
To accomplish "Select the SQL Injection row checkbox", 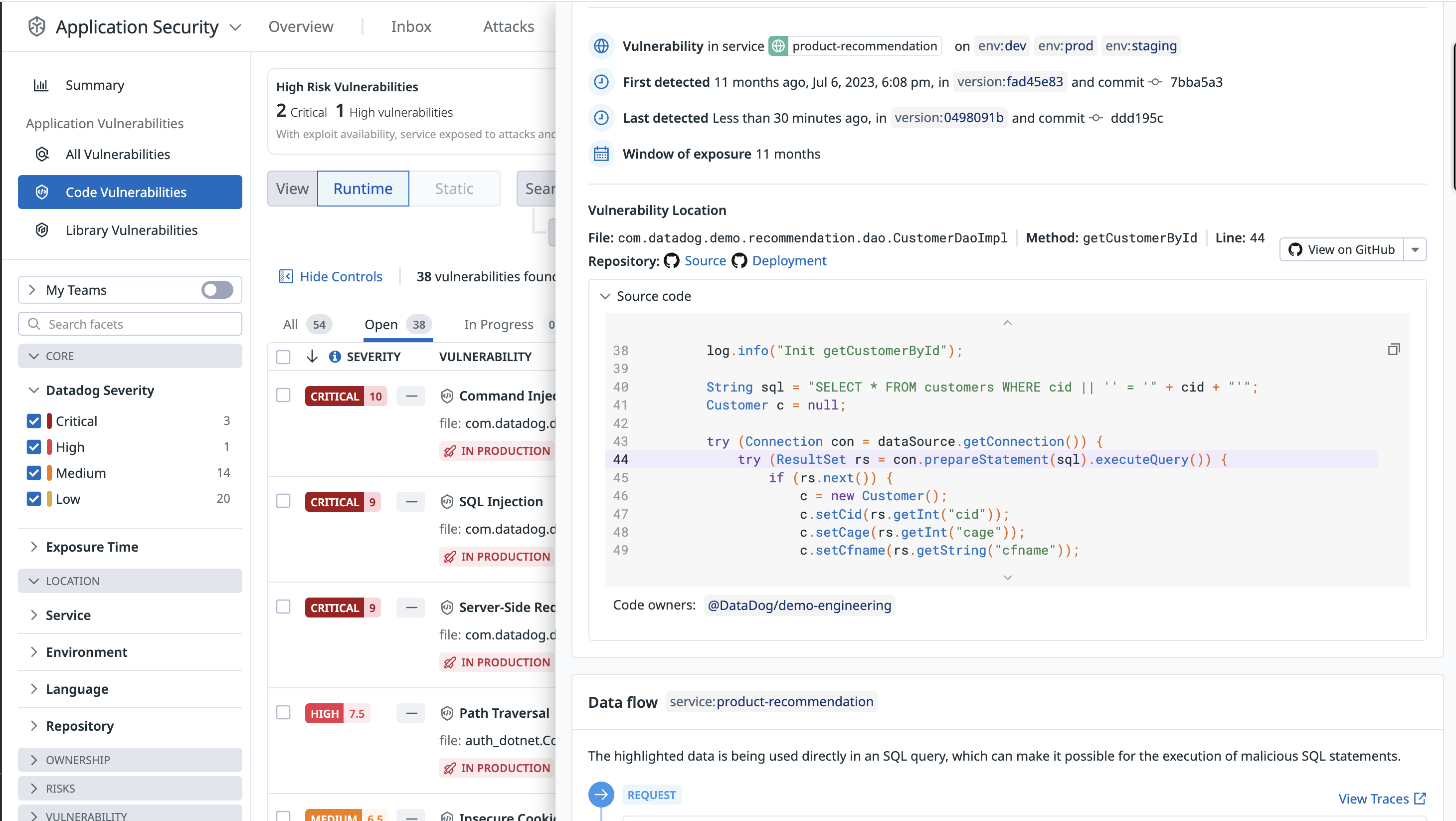I will (x=283, y=502).
